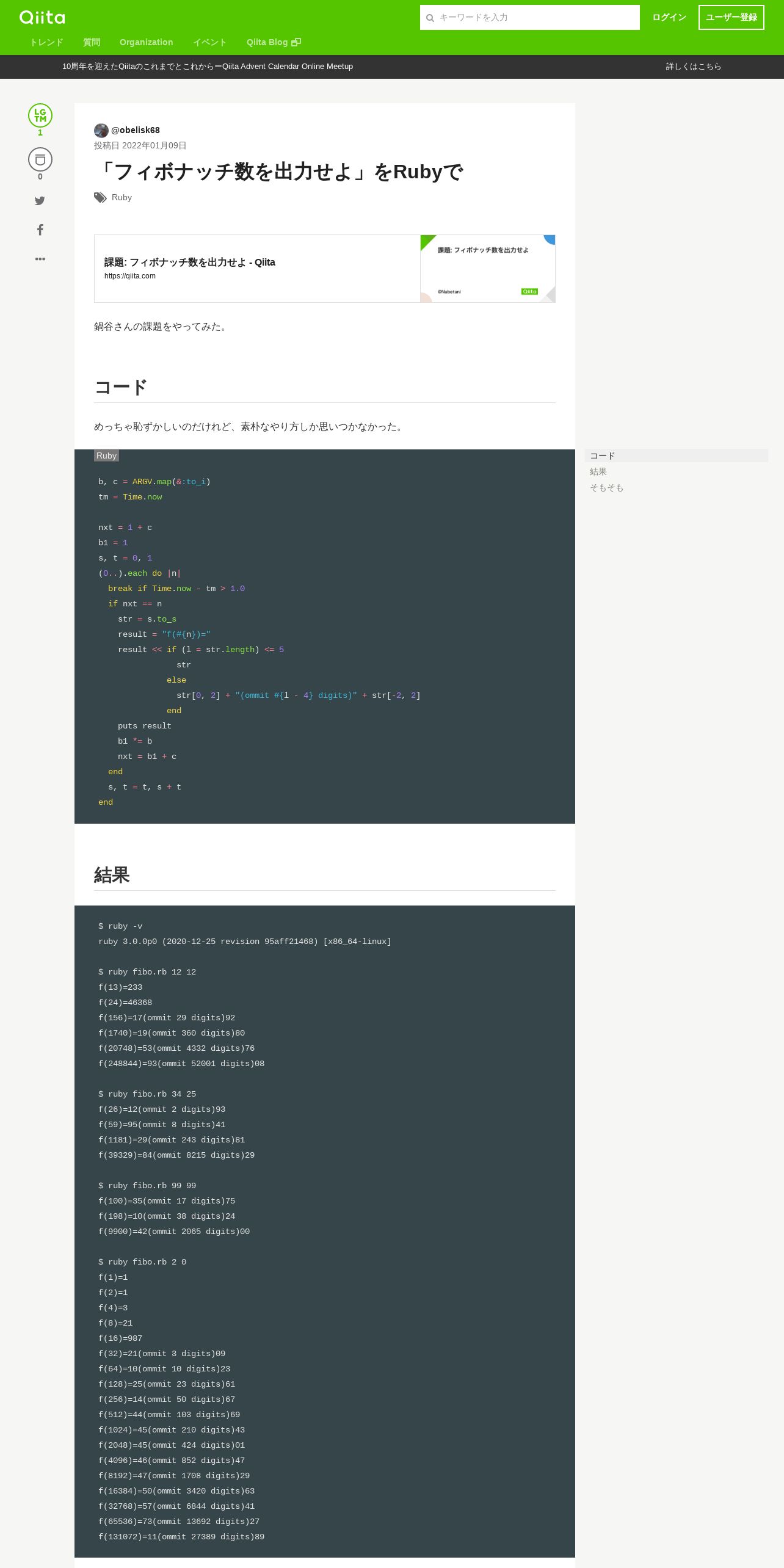The width and height of the screenshot is (784, 1568).
Task: Click the search magnifier icon
Action: [x=430, y=18]
